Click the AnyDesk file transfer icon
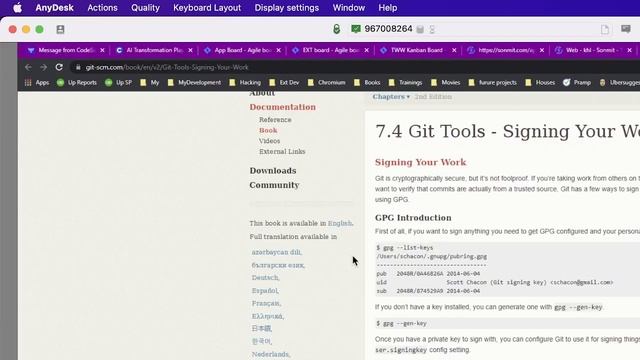Viewport: 640px width, 360px height. pyautogui.click(x=605, y=29)
